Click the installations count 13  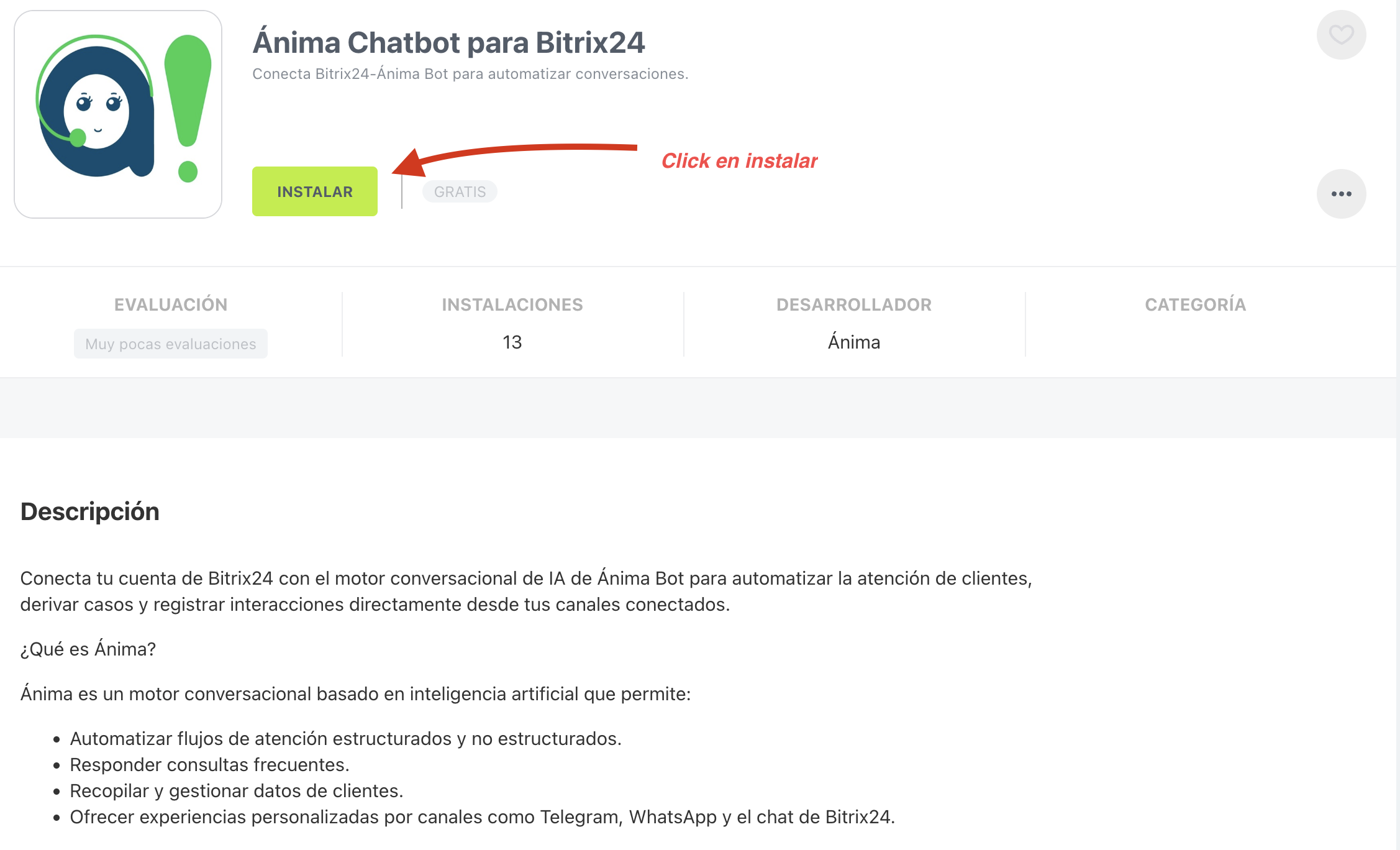(x=512, y=342)
